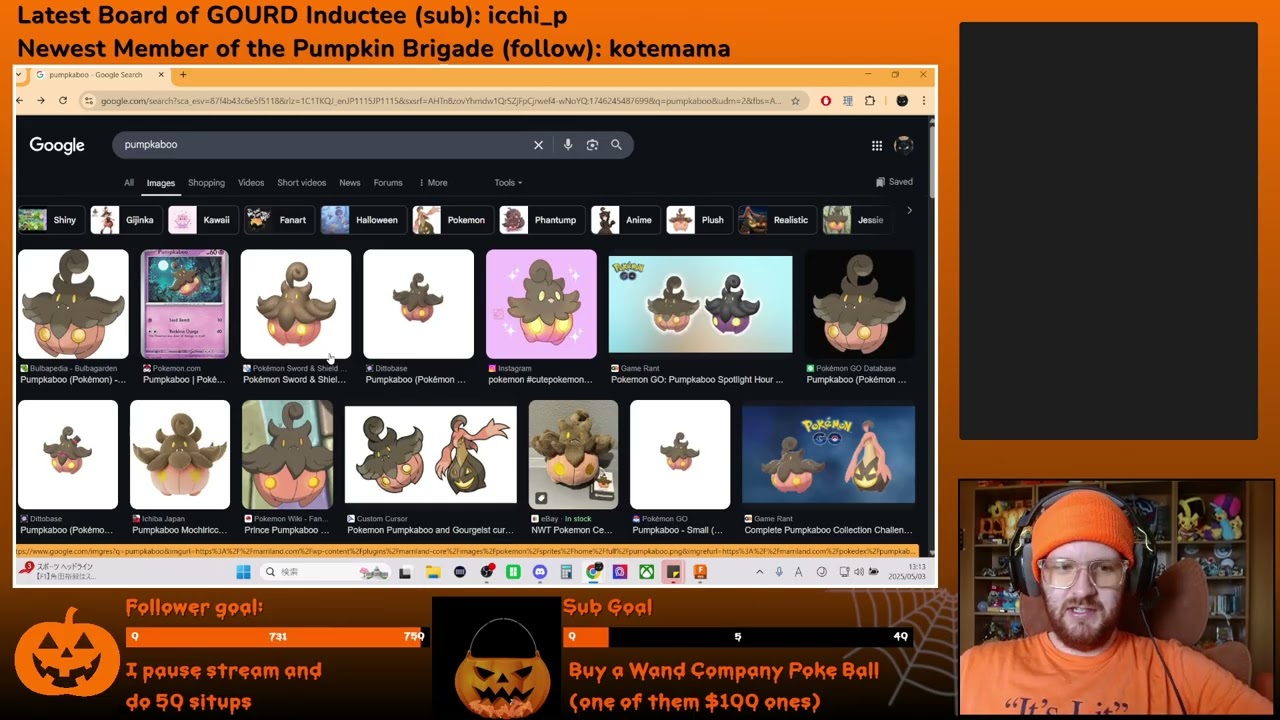Close the pumpkaboo Google Search tab
The height and width of the screenshot is (720, 1280).
(x=160, y=75)
